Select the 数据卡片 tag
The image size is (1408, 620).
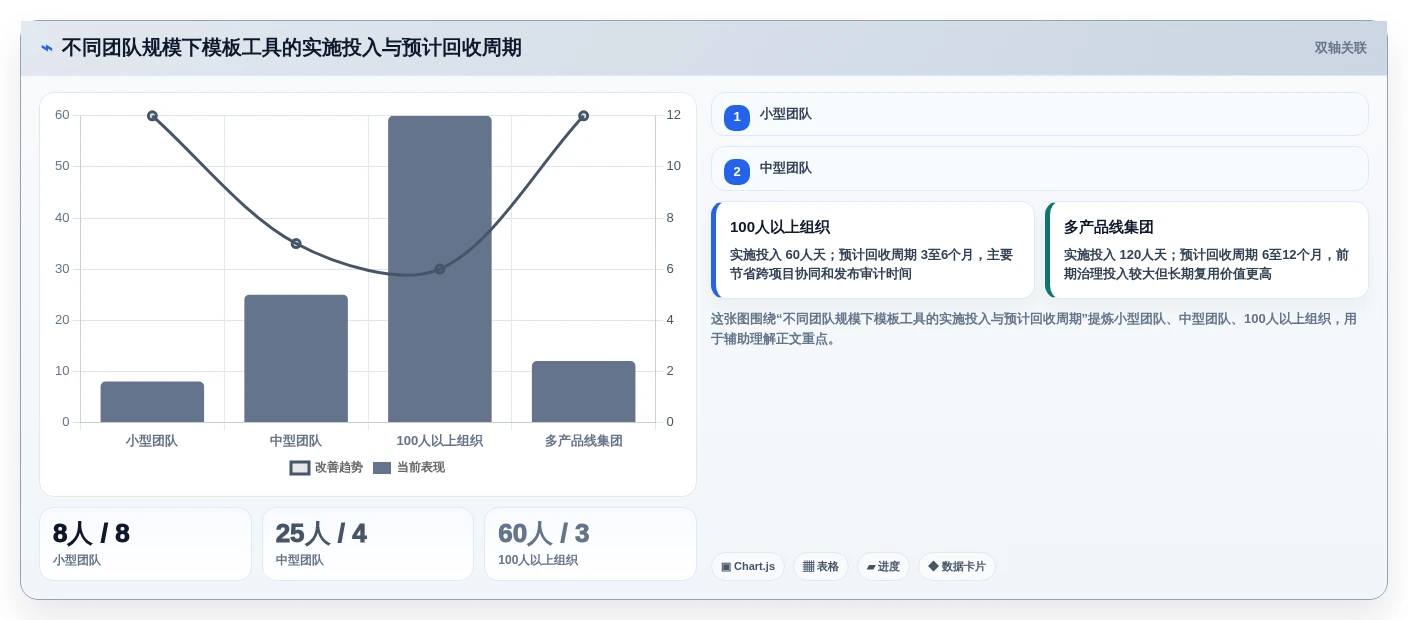957,567
